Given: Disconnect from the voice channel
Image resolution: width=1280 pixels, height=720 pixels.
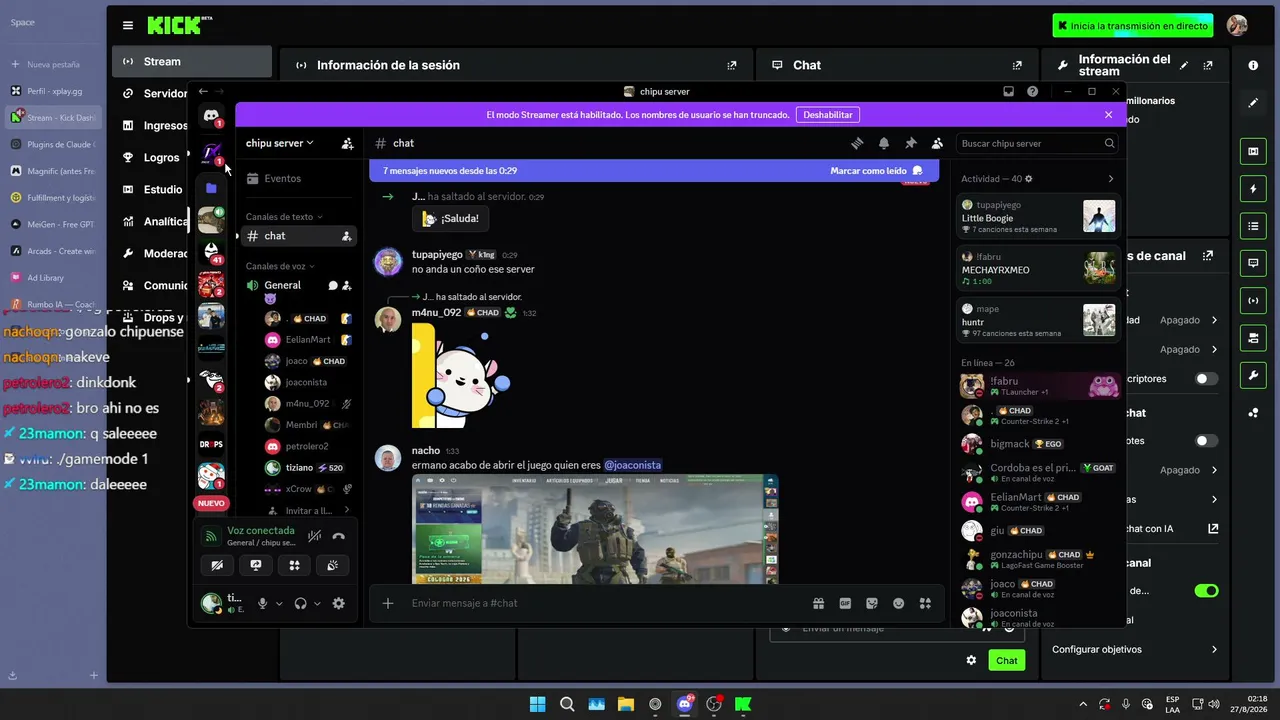Looking at the screenshot, I should coord(339,536).
